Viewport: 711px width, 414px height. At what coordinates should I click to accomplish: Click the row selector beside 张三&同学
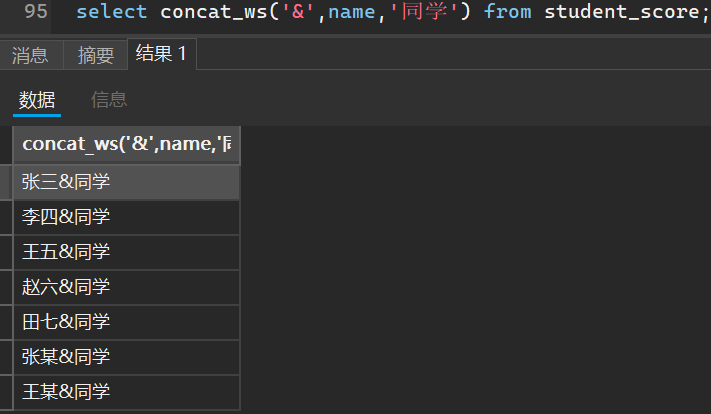6,182
